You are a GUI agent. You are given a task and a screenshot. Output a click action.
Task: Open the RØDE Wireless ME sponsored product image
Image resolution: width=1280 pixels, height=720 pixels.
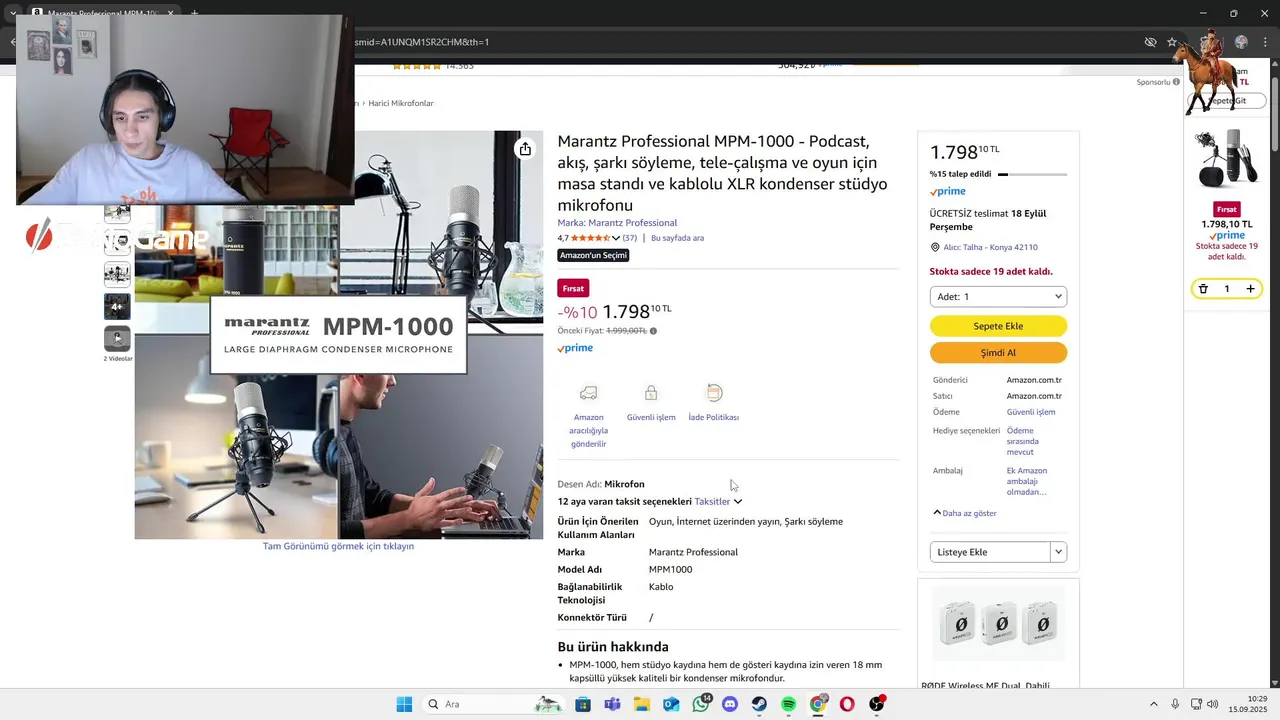[x=998, y=625]
